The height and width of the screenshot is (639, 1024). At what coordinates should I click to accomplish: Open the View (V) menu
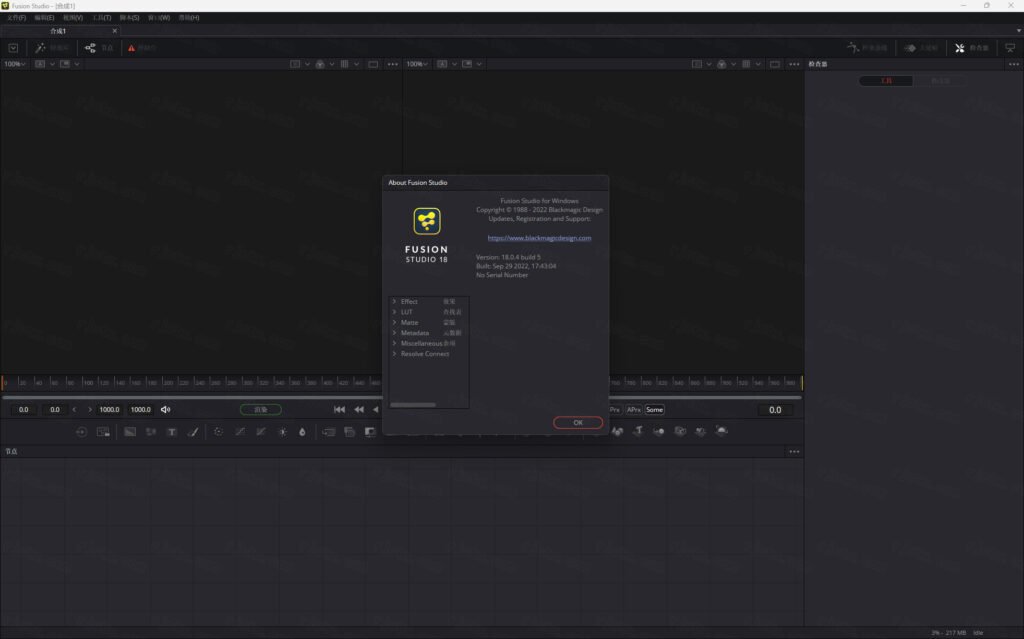tap(73, 18)
